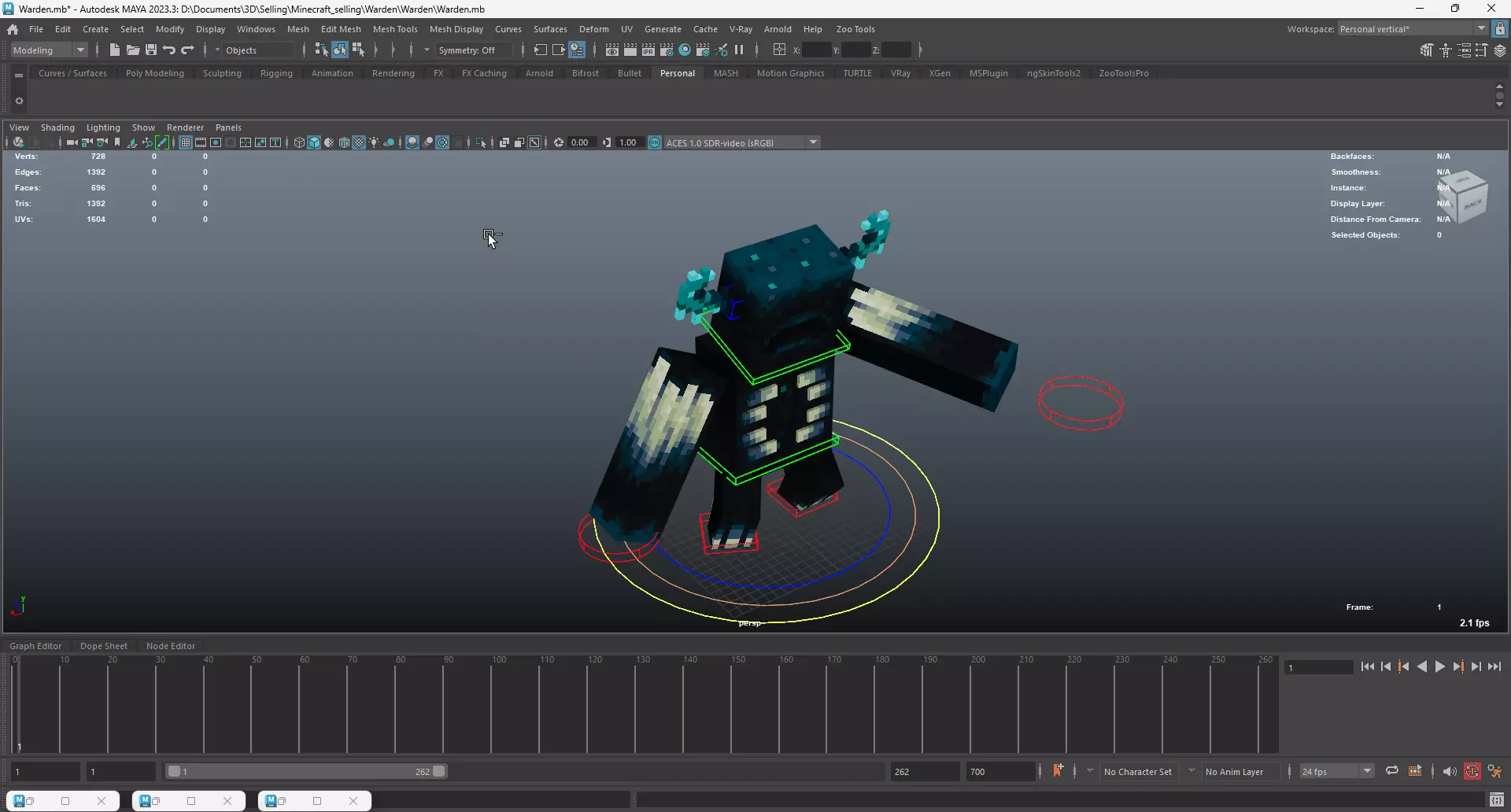This screenshot has width=1511, height=812.
Task: Save the scene with the floppy disk icon
Action: click(151, 50)
